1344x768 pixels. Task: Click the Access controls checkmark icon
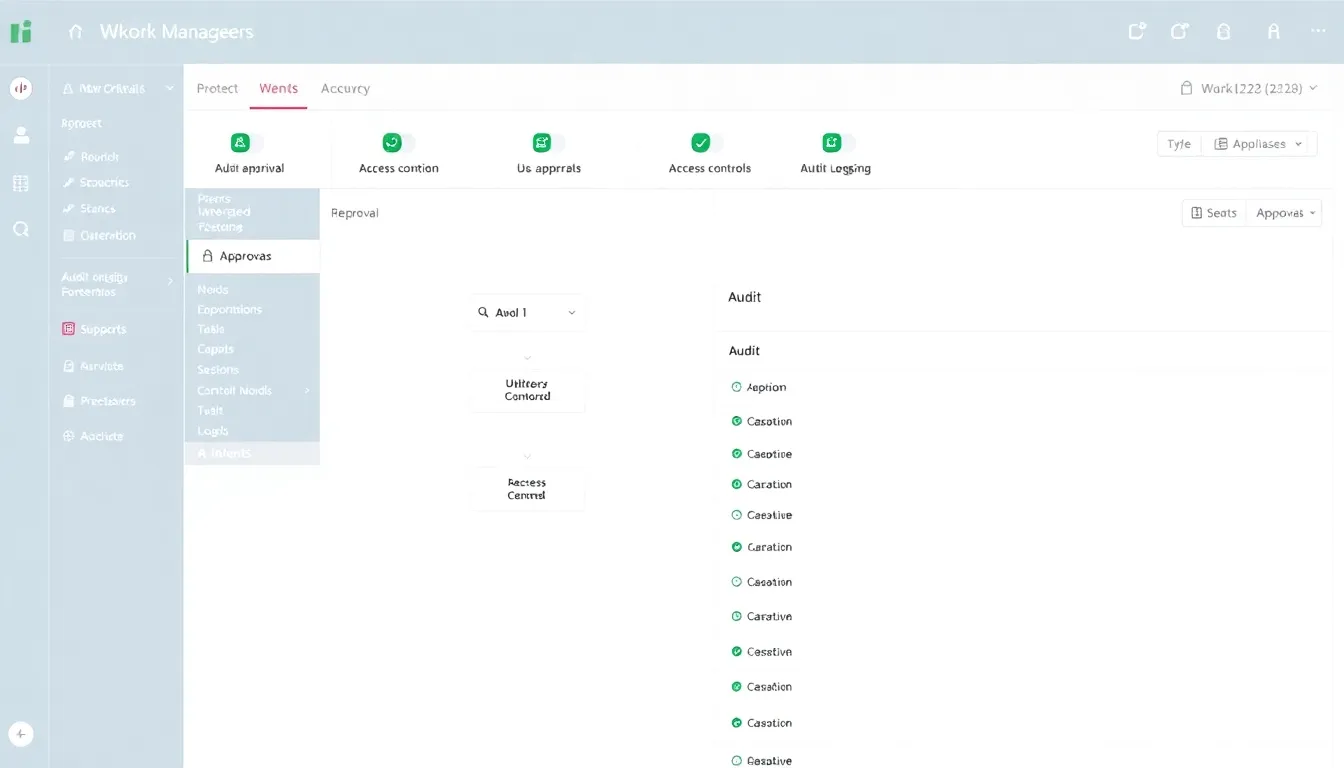pos(701,142)
